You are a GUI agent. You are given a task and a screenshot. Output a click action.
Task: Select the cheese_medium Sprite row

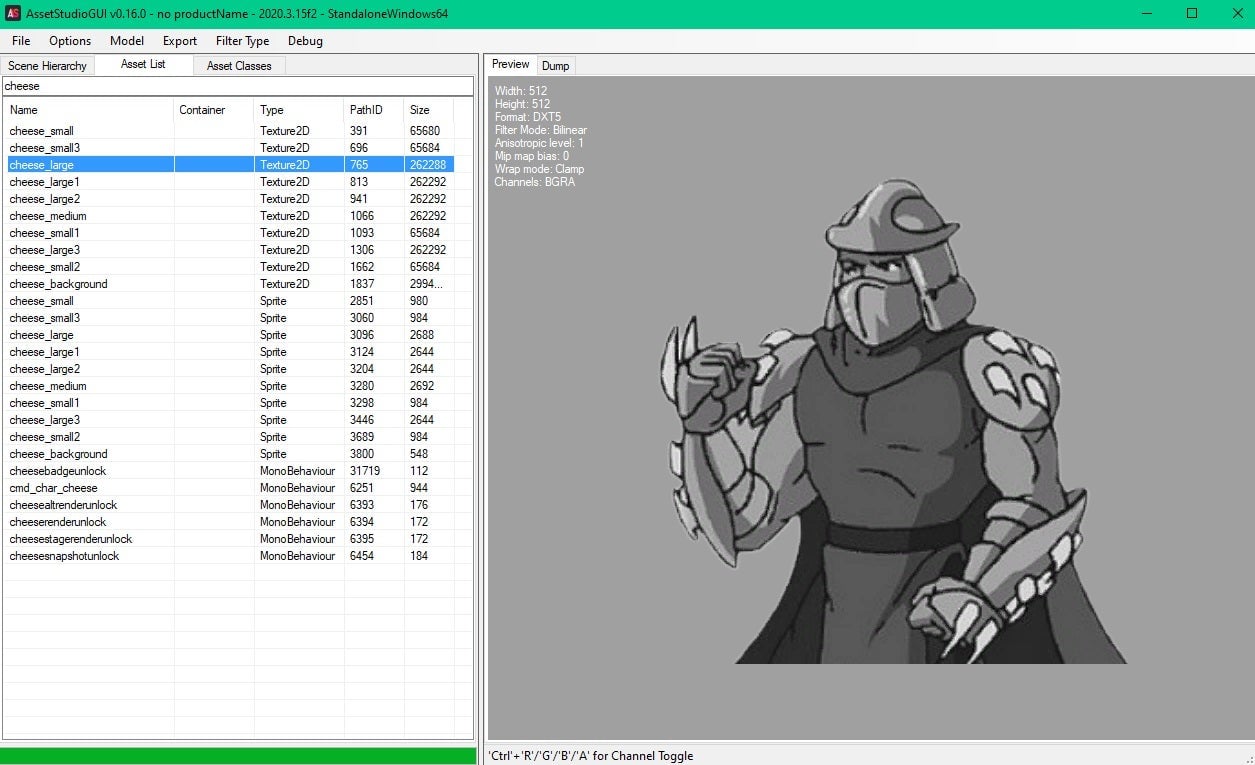(x=48, y=386)
